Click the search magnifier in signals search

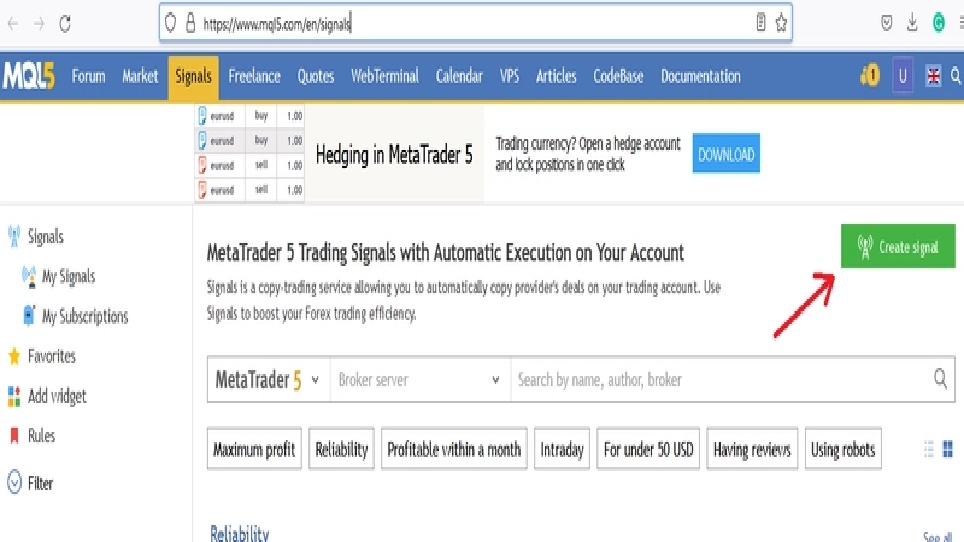(x=940, y=379)
